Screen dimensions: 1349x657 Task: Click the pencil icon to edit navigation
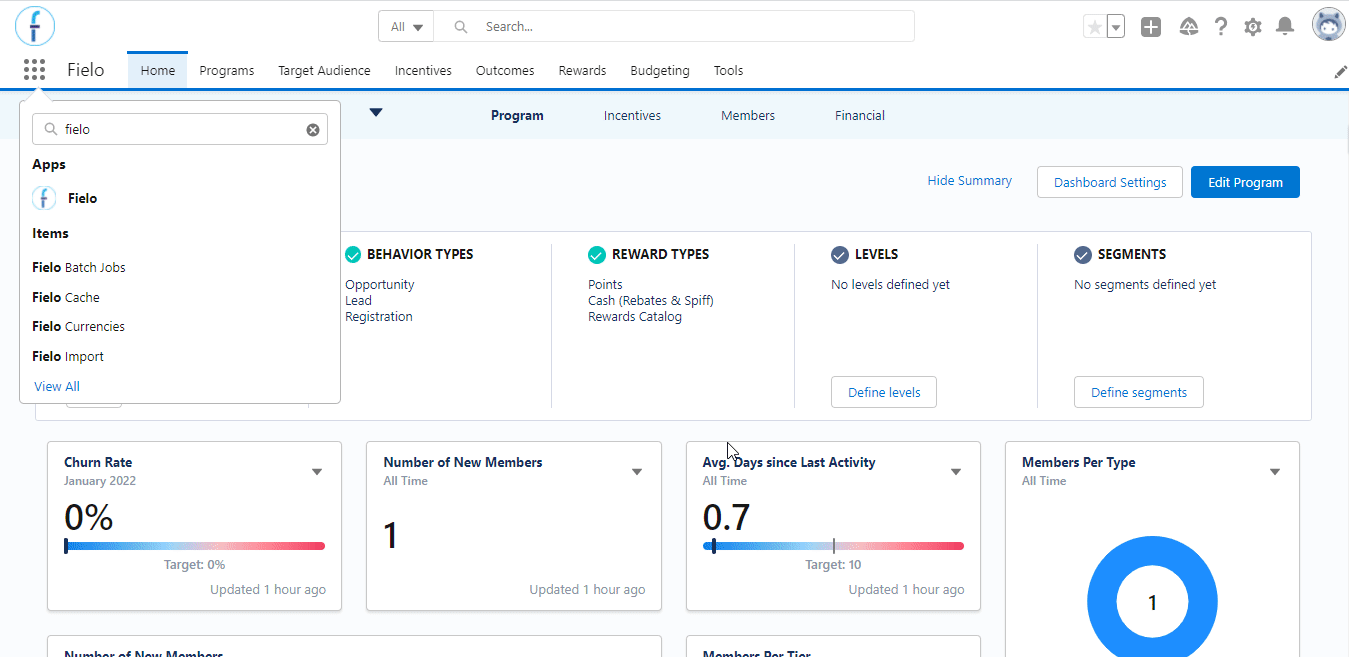pyautogui.click(x=1341, y=72)
